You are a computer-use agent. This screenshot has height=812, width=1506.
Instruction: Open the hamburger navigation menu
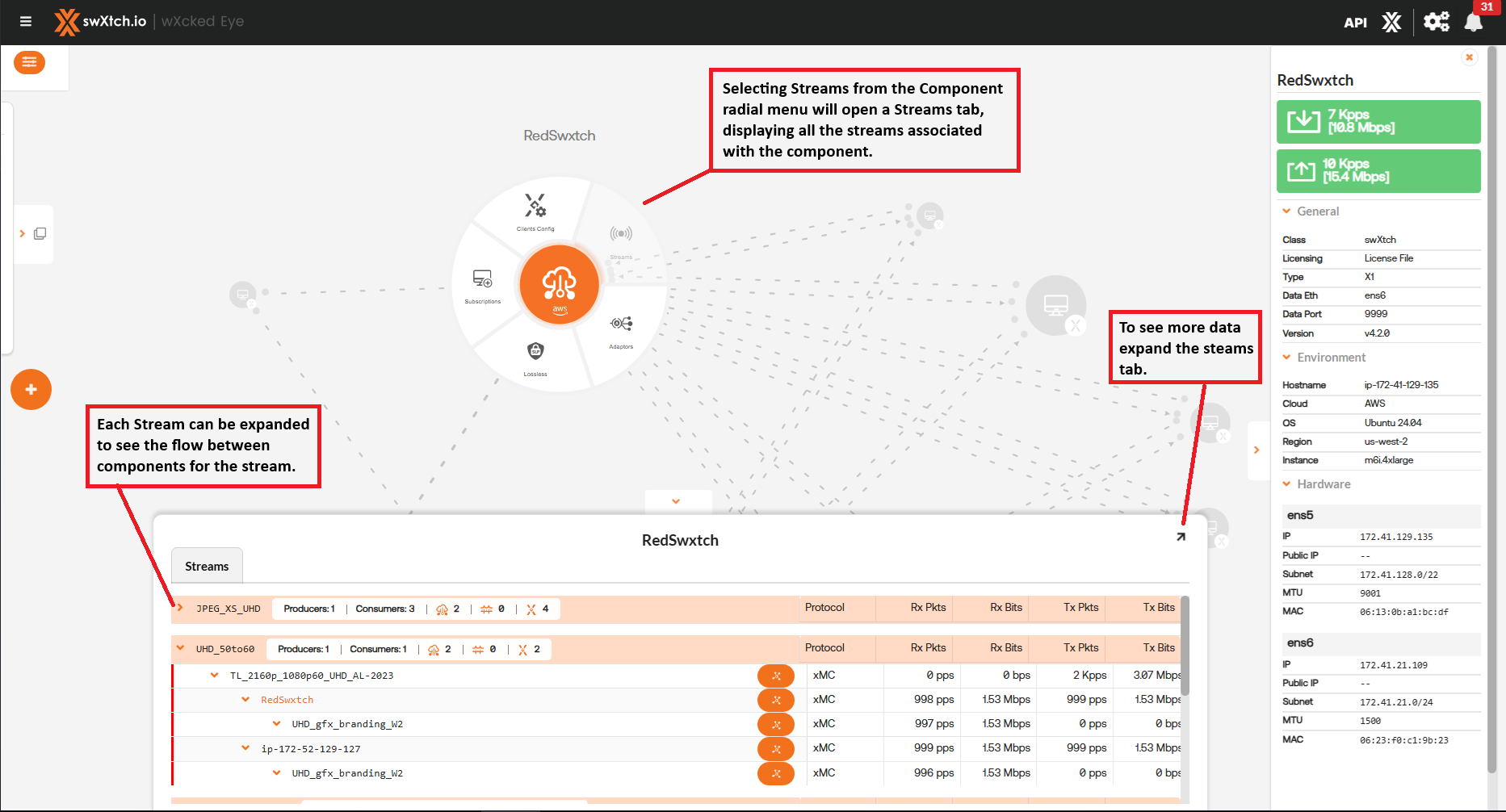tap(26, 21)
